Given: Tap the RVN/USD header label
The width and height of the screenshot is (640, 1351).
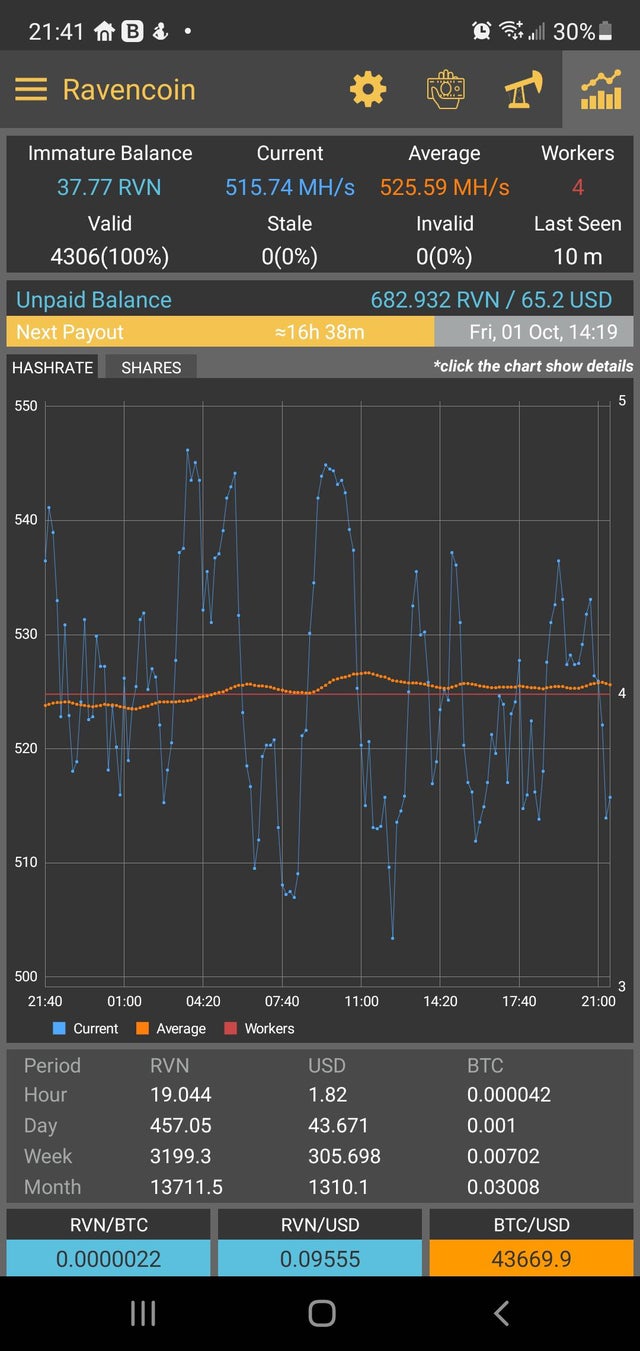Looking at the screenshot, I should [x=320, y=1224].
